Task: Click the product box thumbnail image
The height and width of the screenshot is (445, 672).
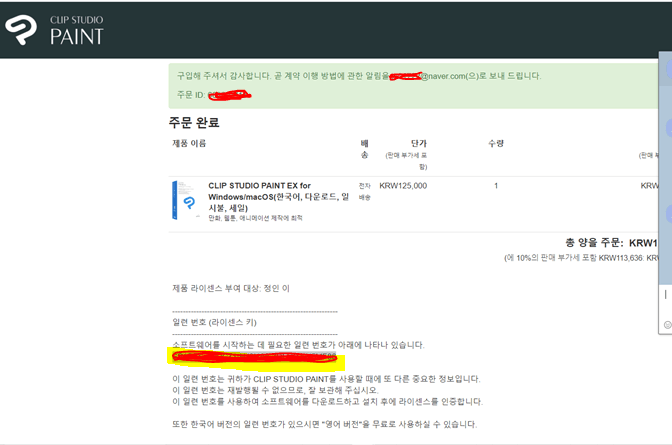Action: point(185,200)
